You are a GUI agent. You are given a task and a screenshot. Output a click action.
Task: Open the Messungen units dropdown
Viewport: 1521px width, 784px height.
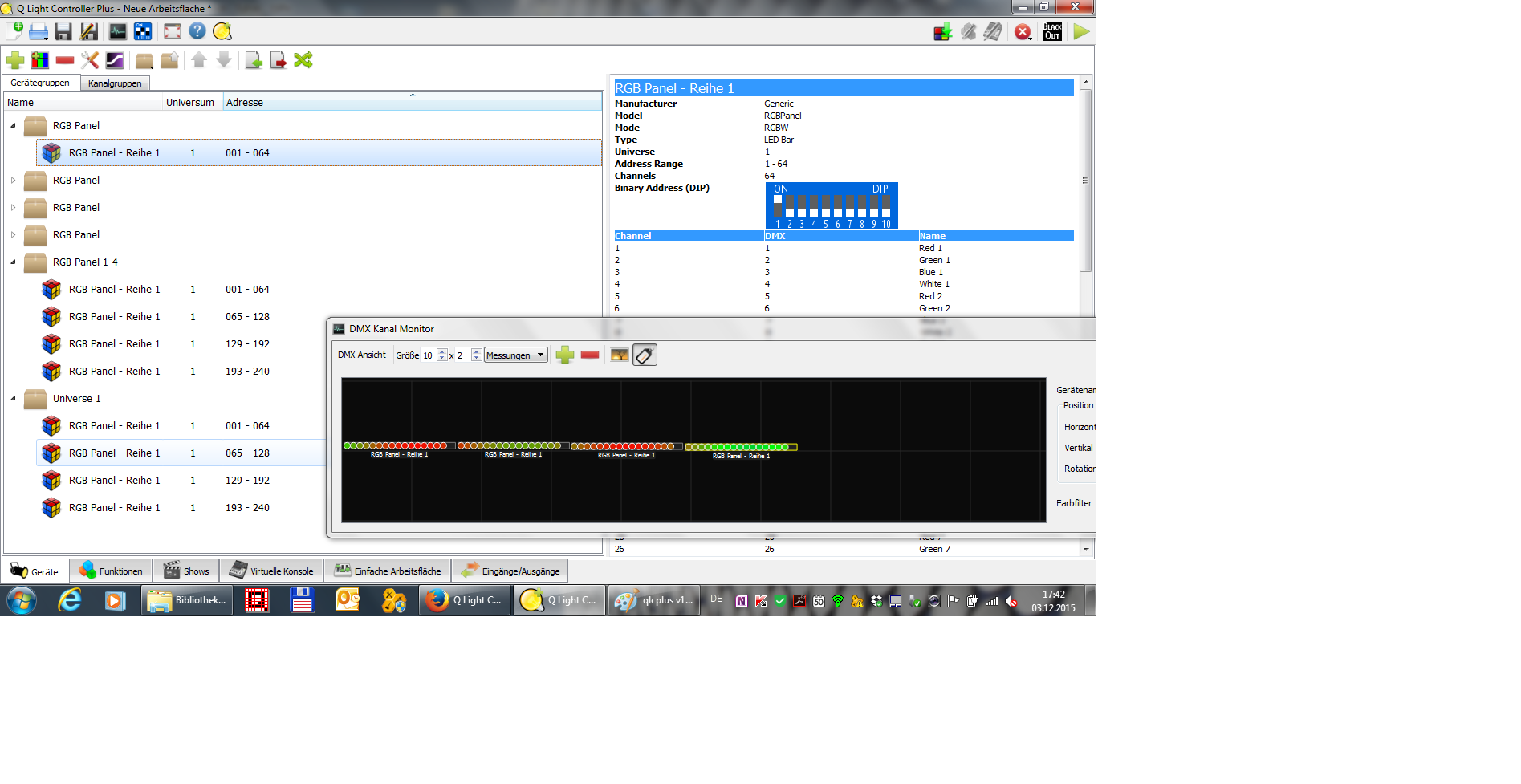point(515,355)
